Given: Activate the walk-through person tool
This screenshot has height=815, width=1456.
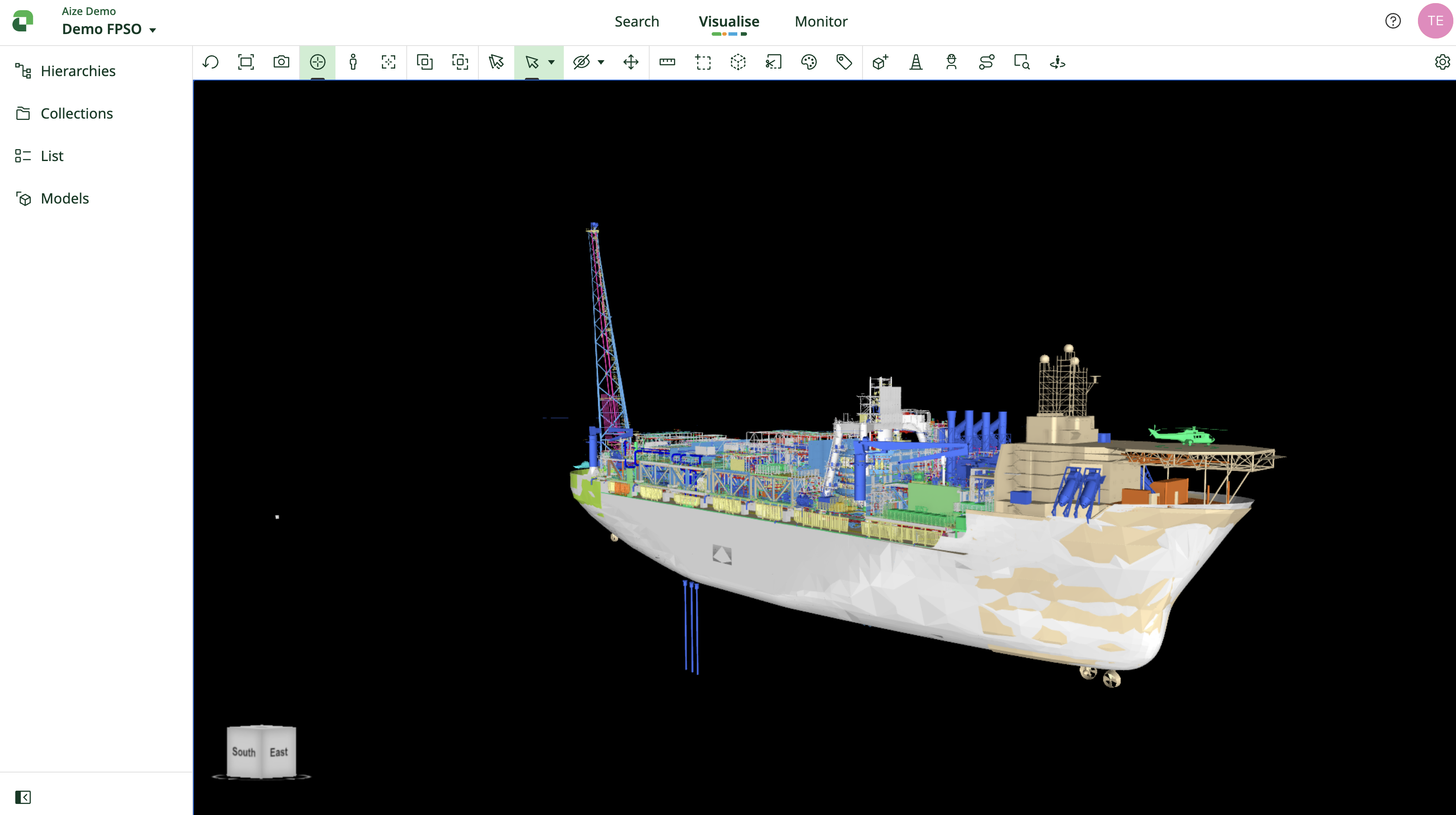Looking at the screenshot, I should click(x=353, y=62).
